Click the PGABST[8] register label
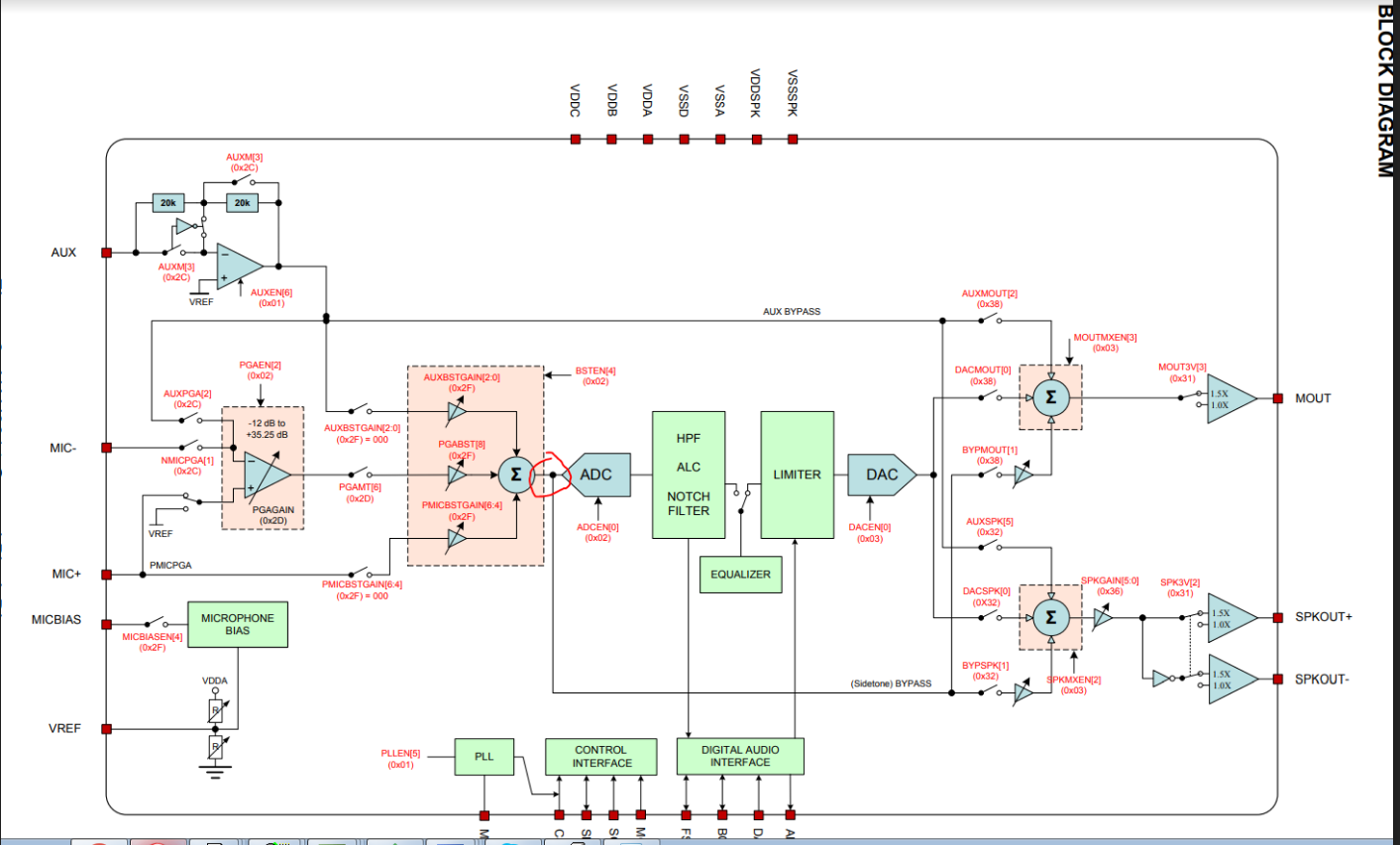This screenshot has height=845, width=1400. (462, 450)
